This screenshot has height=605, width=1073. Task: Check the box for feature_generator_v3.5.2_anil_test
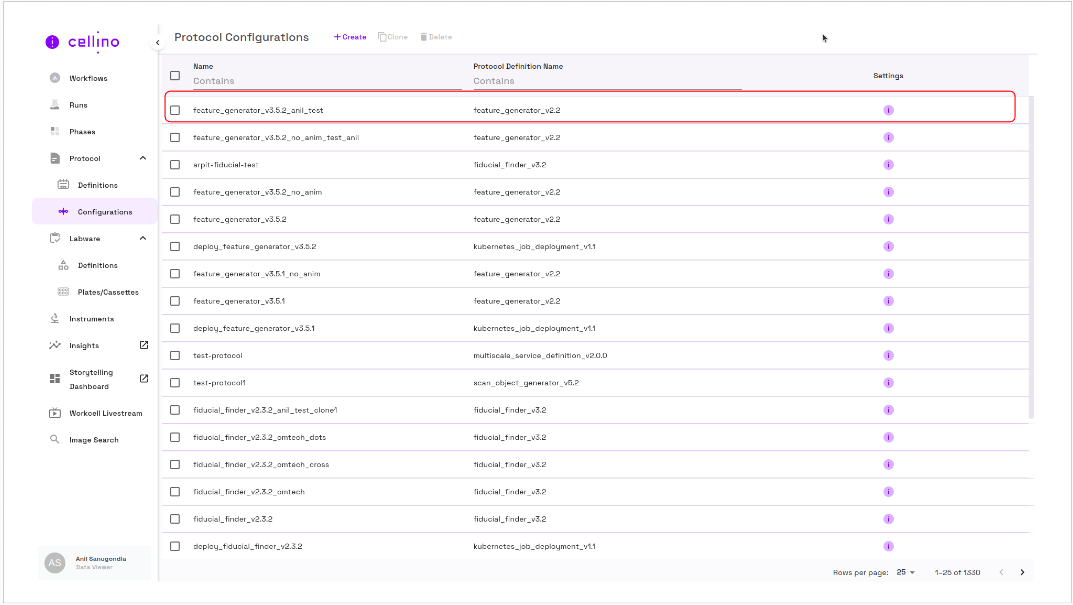point(175,110)
